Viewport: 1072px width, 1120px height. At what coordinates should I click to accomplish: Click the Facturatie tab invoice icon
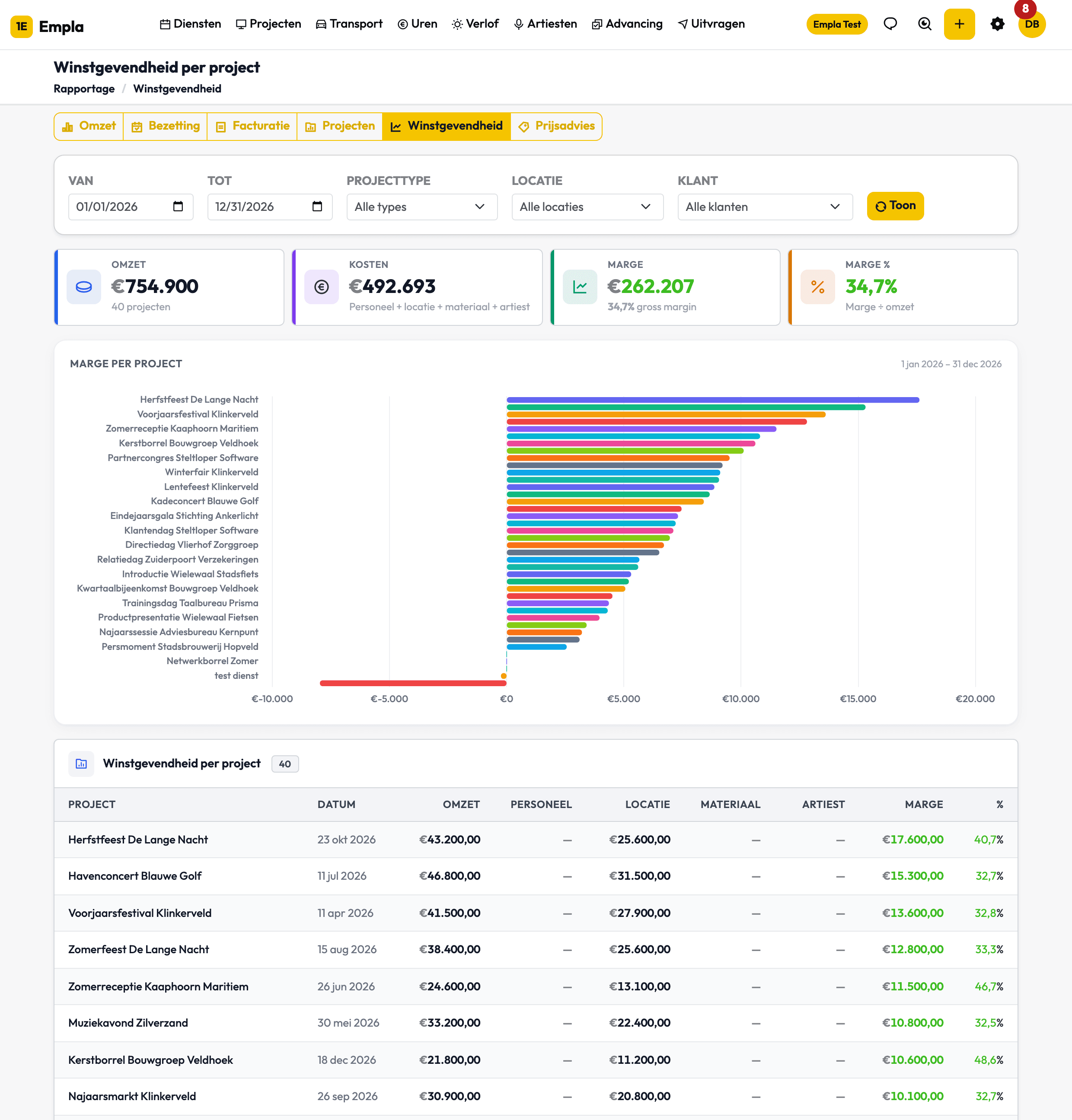click(220, 127)
